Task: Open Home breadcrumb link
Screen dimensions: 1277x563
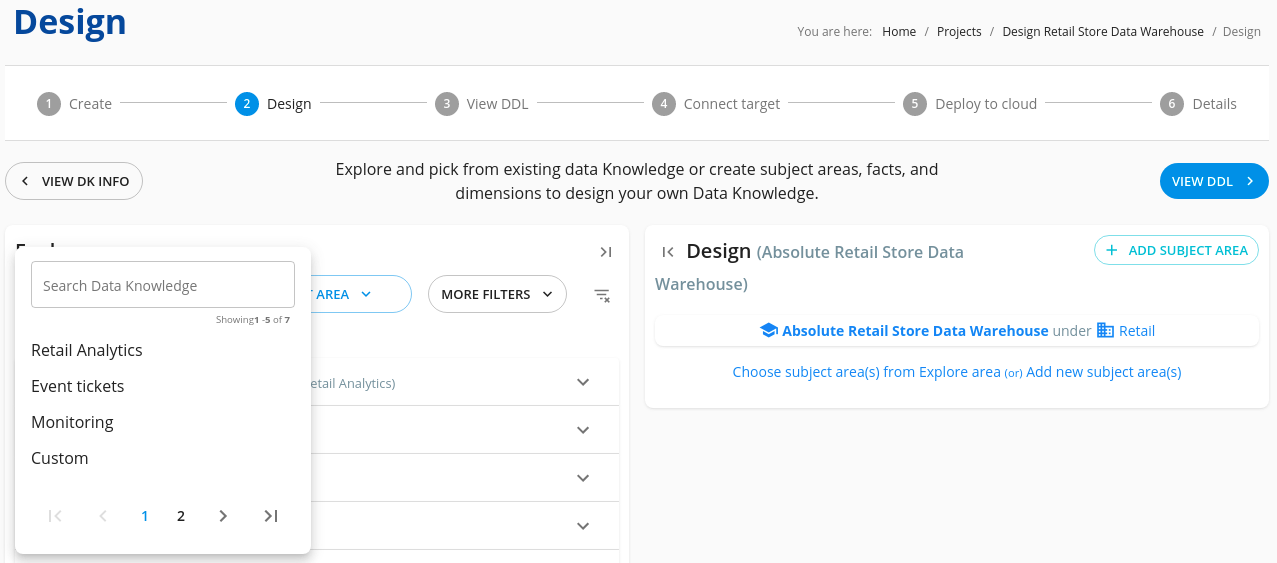Action: (x=899, y=32)
